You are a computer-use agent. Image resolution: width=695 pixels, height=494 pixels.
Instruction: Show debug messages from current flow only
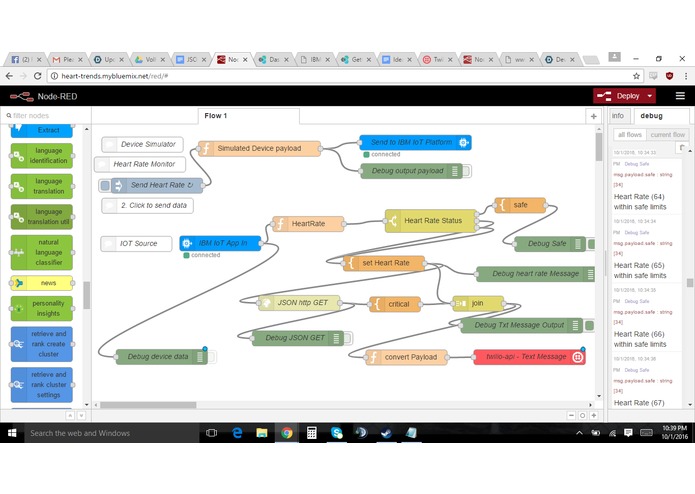pyautogui.click(x=668, y=135)
